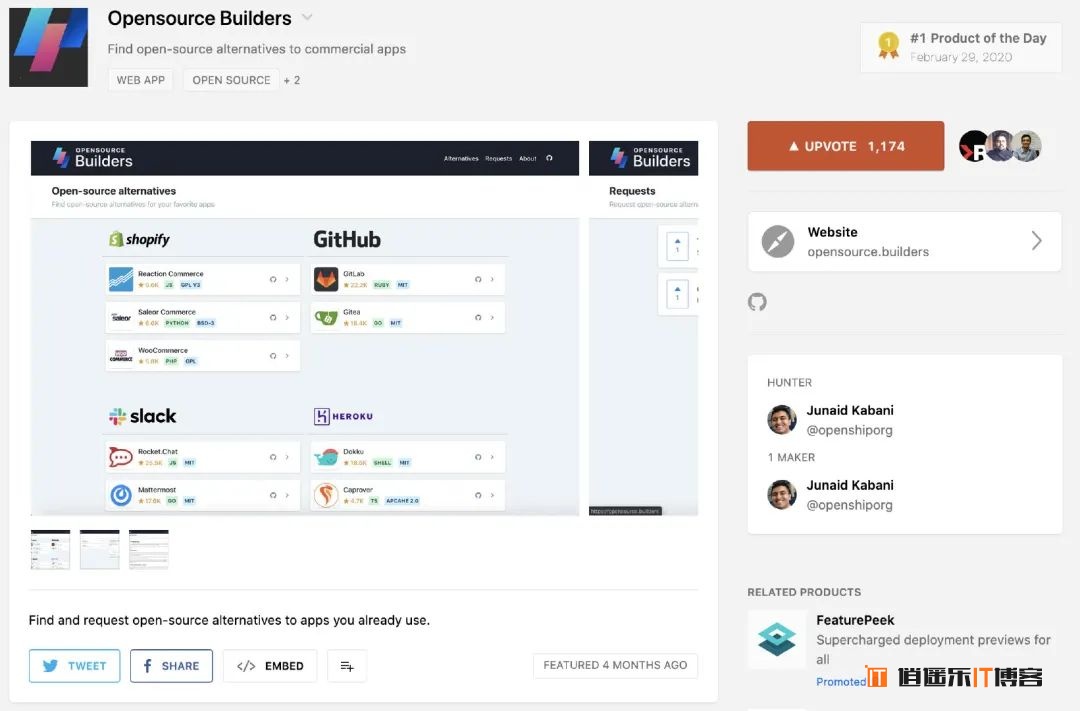Upvote the product with the UPVOTE button

click(846, 146)
